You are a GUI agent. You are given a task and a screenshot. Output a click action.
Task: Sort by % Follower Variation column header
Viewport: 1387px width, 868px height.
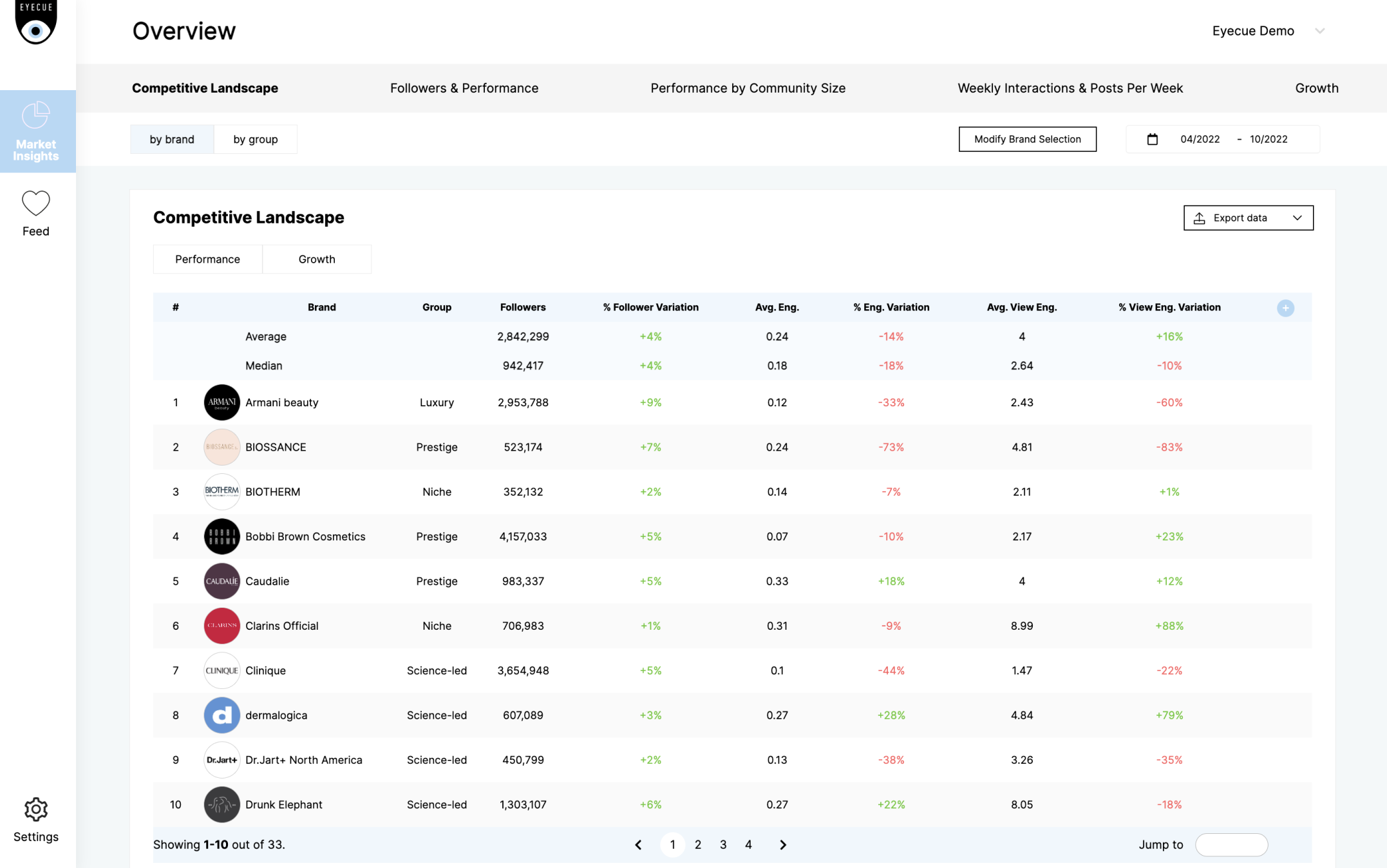[650, 307]
